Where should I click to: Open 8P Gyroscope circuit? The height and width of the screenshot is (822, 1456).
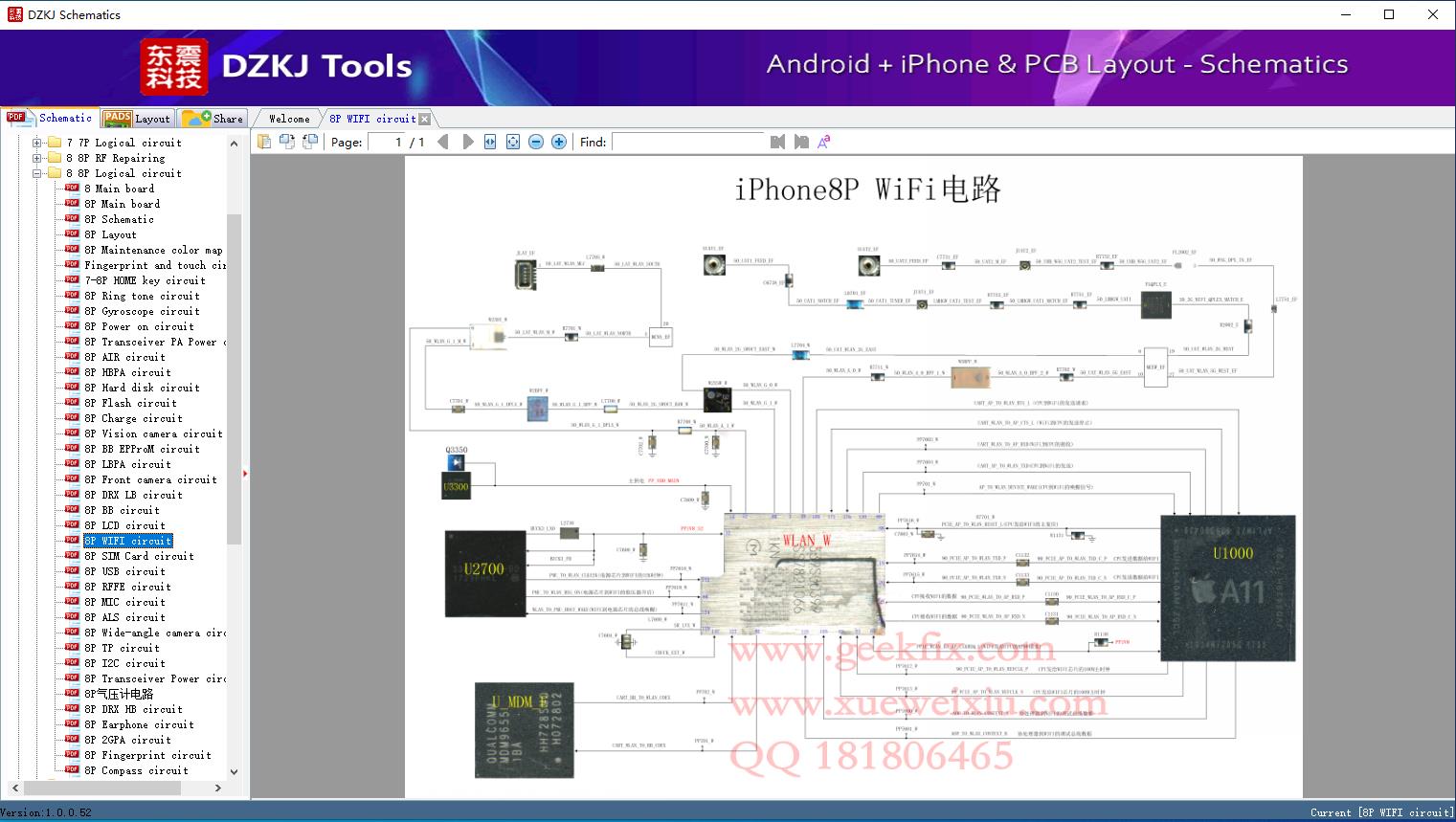click(142, 311)
